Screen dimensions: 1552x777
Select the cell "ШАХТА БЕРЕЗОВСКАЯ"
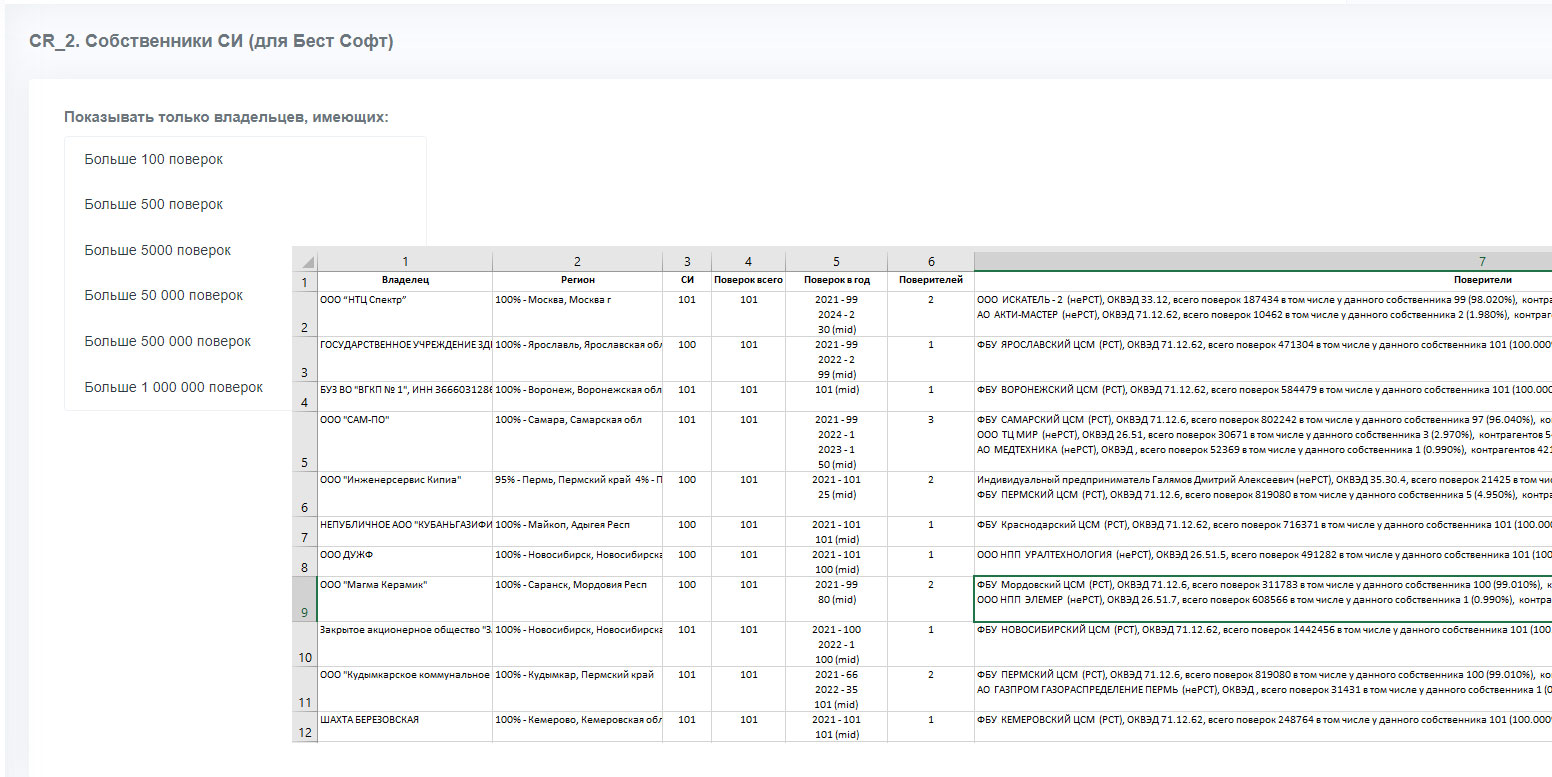(405, 726)
